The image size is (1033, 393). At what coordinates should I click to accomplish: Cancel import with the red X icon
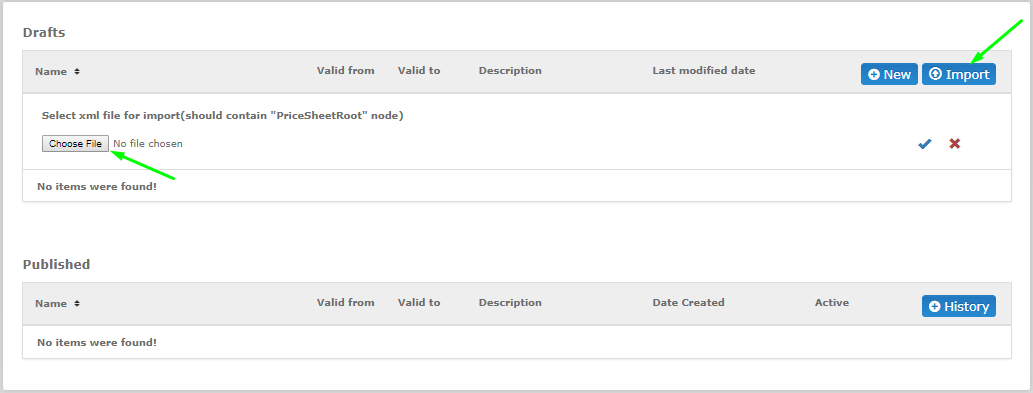point(954,144)
